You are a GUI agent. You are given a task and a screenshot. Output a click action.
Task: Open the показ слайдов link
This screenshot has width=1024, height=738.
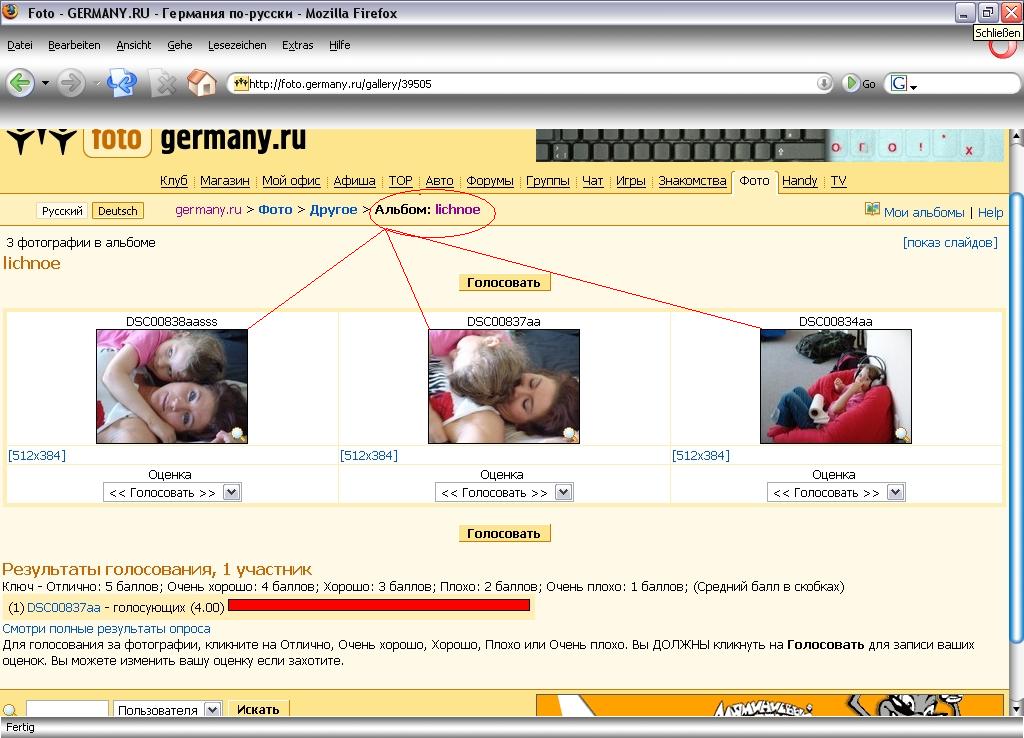pos(949,243)
